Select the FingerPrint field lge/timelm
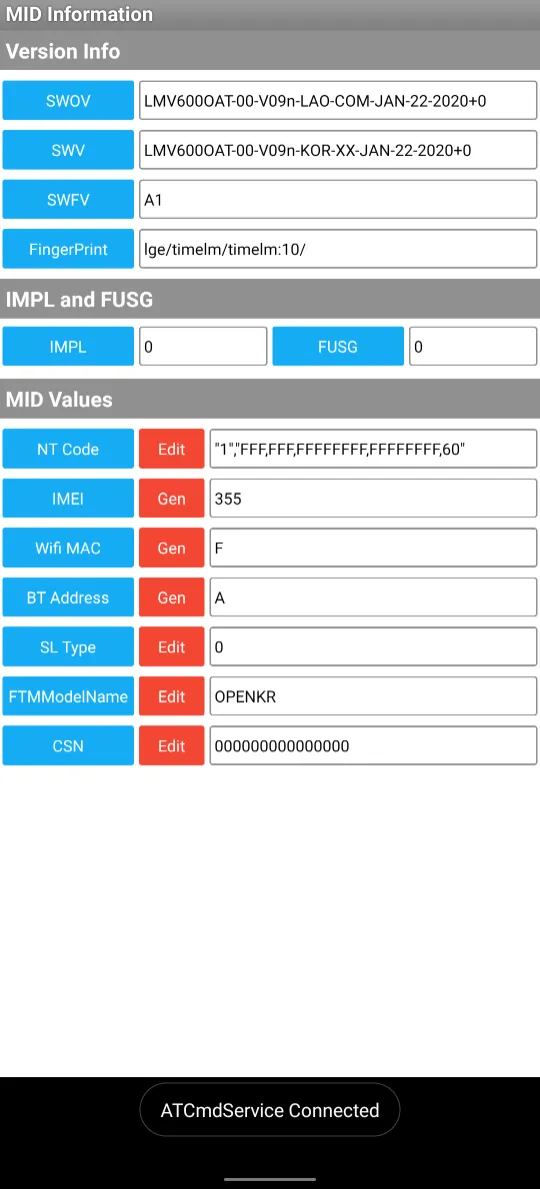Viewport: 540px width, 1189px height. click(338, 249)
